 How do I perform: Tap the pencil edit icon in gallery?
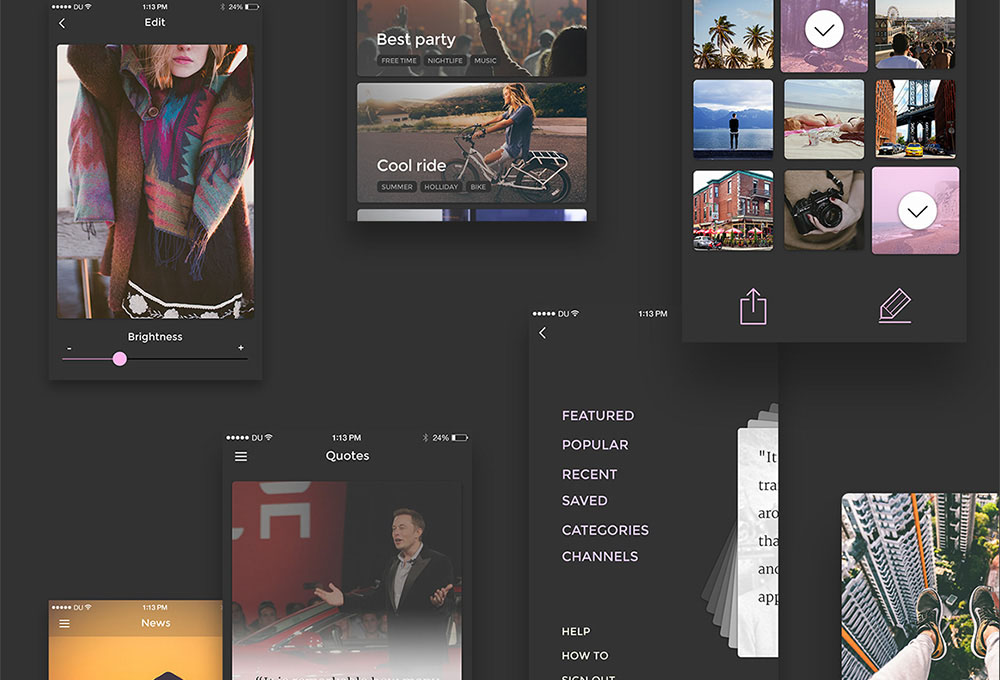pos(895,306)
